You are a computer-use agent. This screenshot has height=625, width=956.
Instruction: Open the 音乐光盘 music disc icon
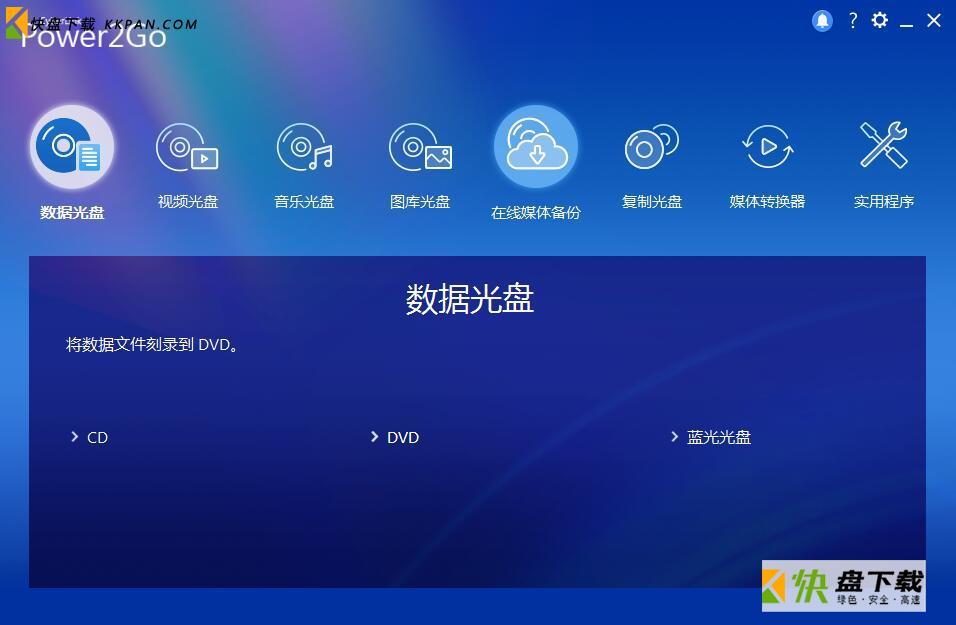304,147
